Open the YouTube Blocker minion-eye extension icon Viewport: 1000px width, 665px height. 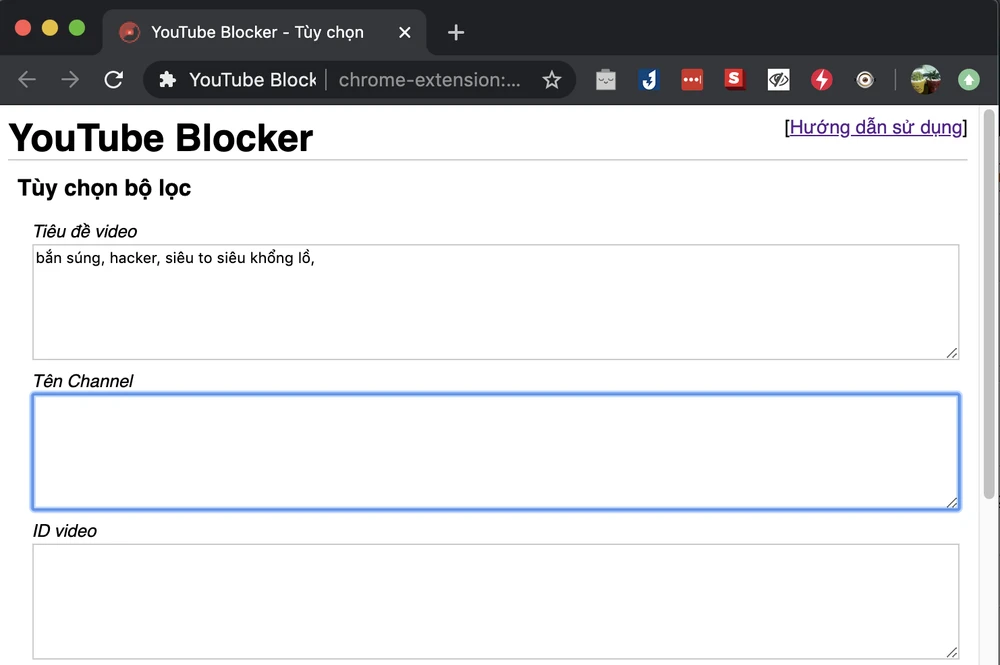pyautogui.click(x=865, y=80)
